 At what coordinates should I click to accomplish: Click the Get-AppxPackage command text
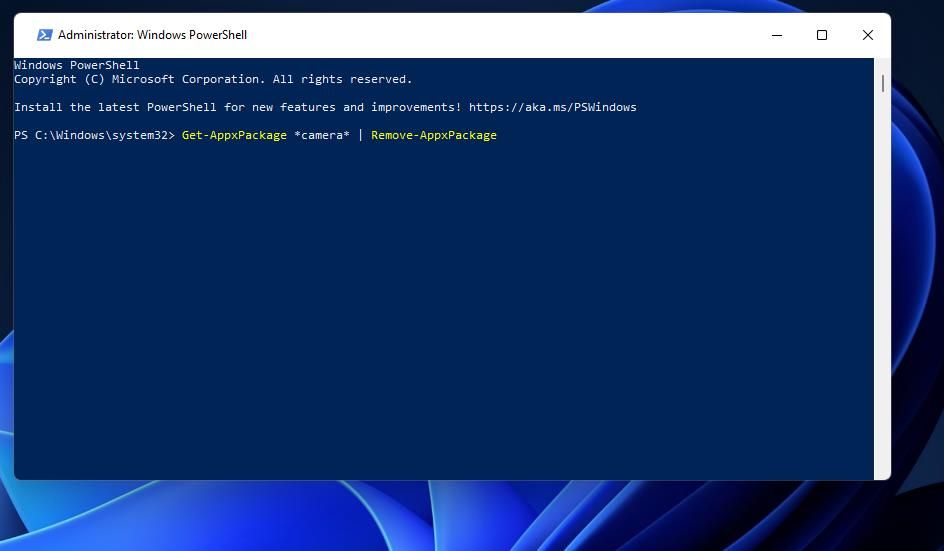point(234,135)
